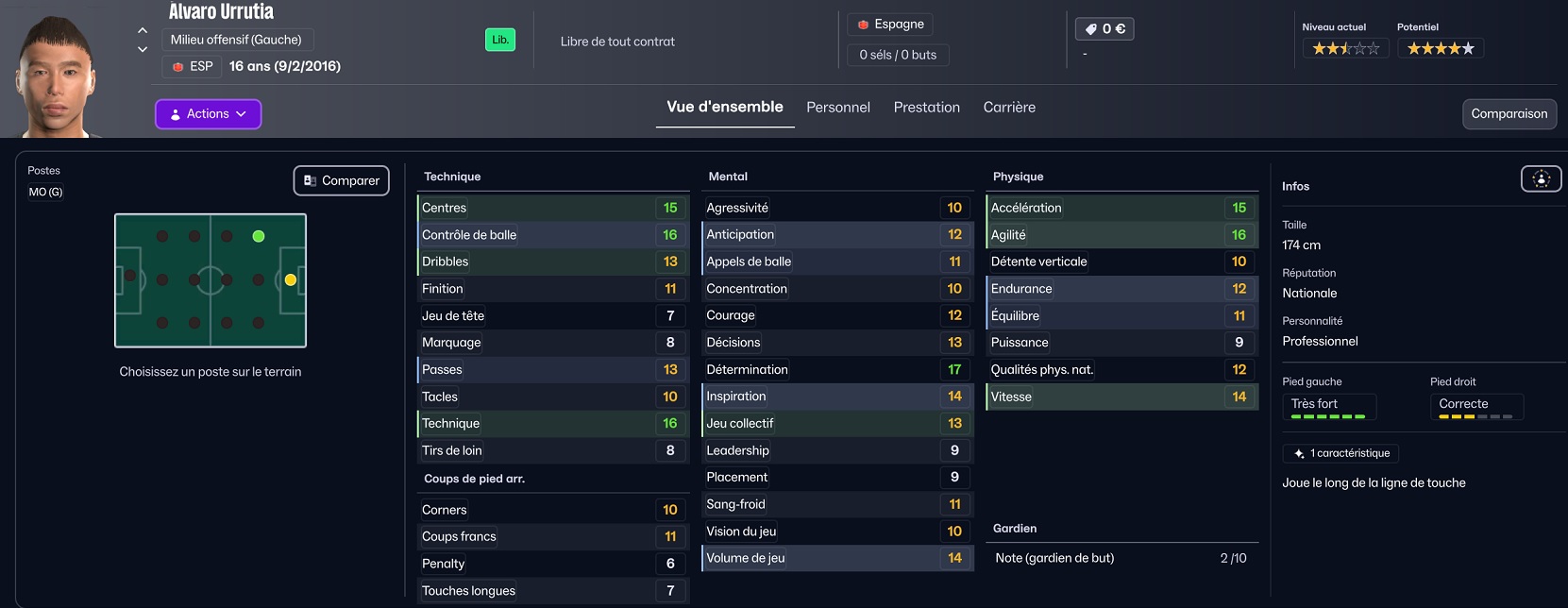Click the Comparer button above the pitch
This screenshot has width=1568, height=608.
click(341, 180)
